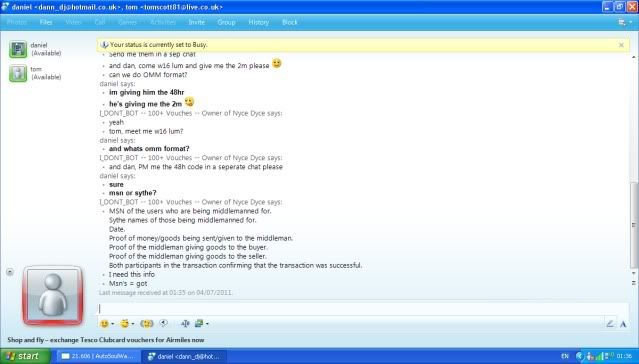This screenshot has width=639, height=364.
Task: Click tom's contact avatar icon
Action: (18, 73)
